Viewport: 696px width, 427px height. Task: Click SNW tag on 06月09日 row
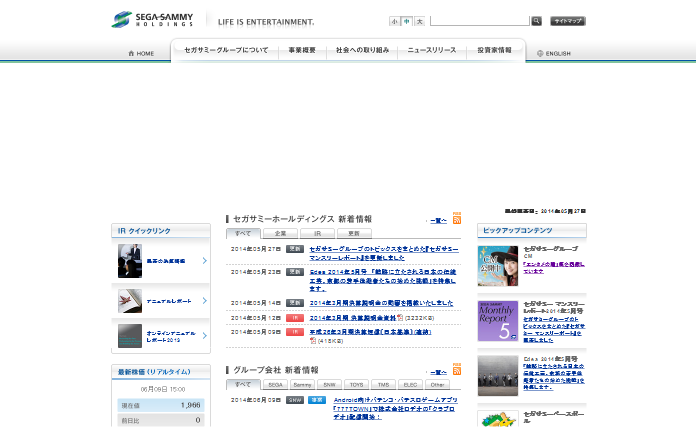coord(295,400)
